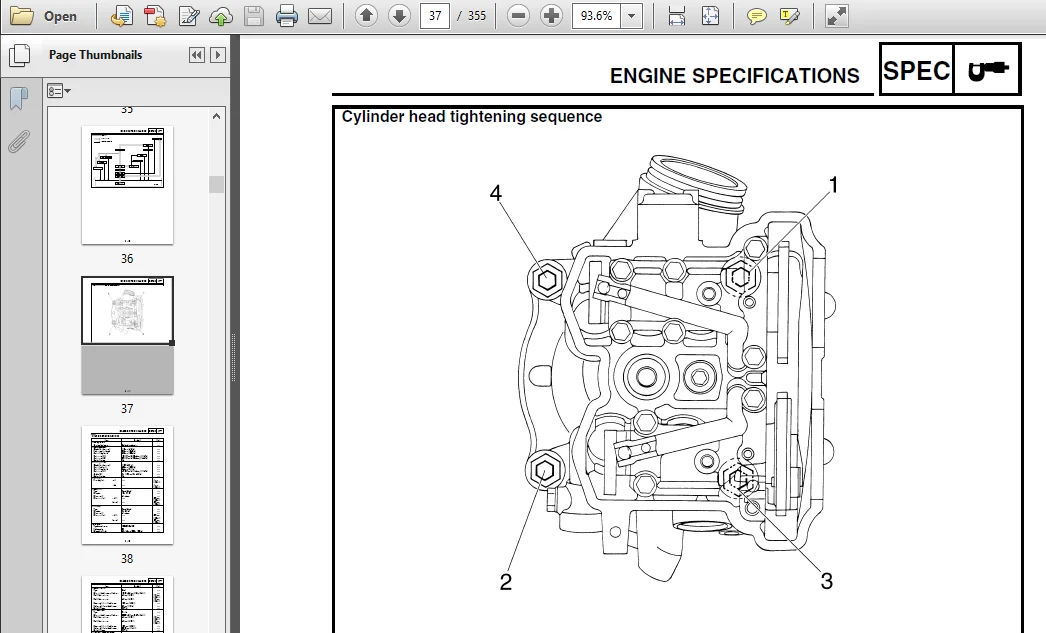The image size is (1046, 633).
Task: Select the highlight text tool
Action: (x=789, y=16)
